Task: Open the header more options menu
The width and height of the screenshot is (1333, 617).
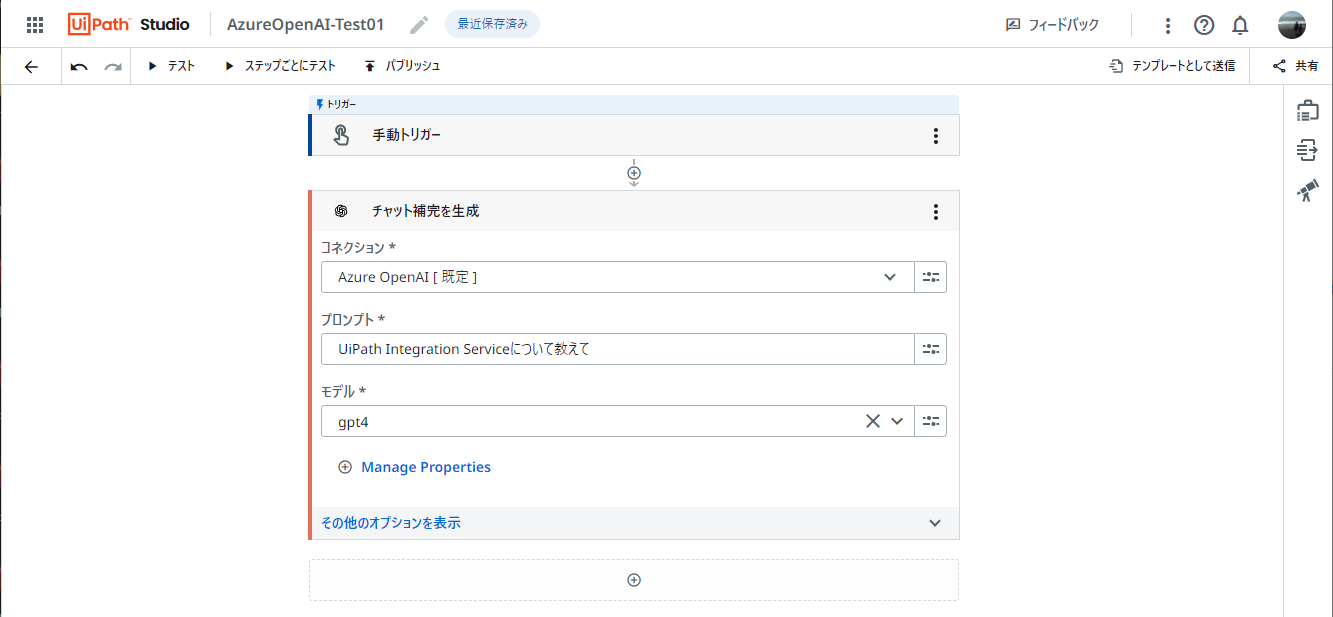Action: coord(1167,25)
